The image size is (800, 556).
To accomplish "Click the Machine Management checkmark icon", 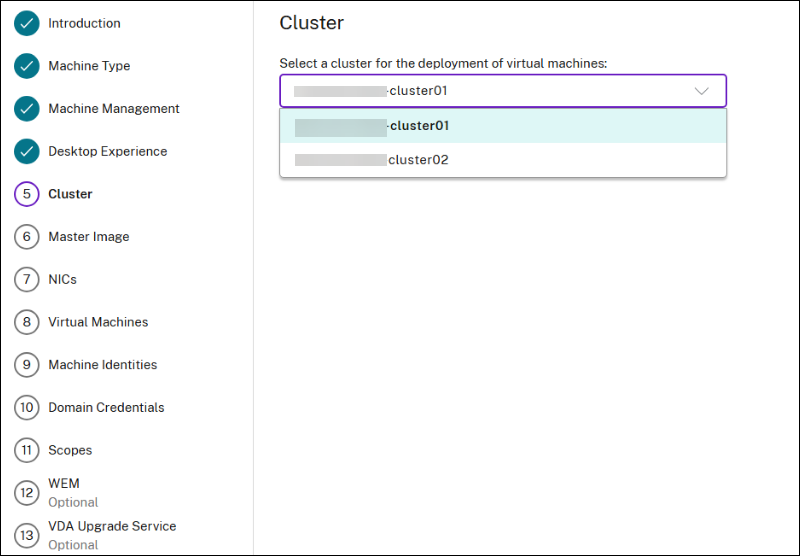I will click(27, 109).
